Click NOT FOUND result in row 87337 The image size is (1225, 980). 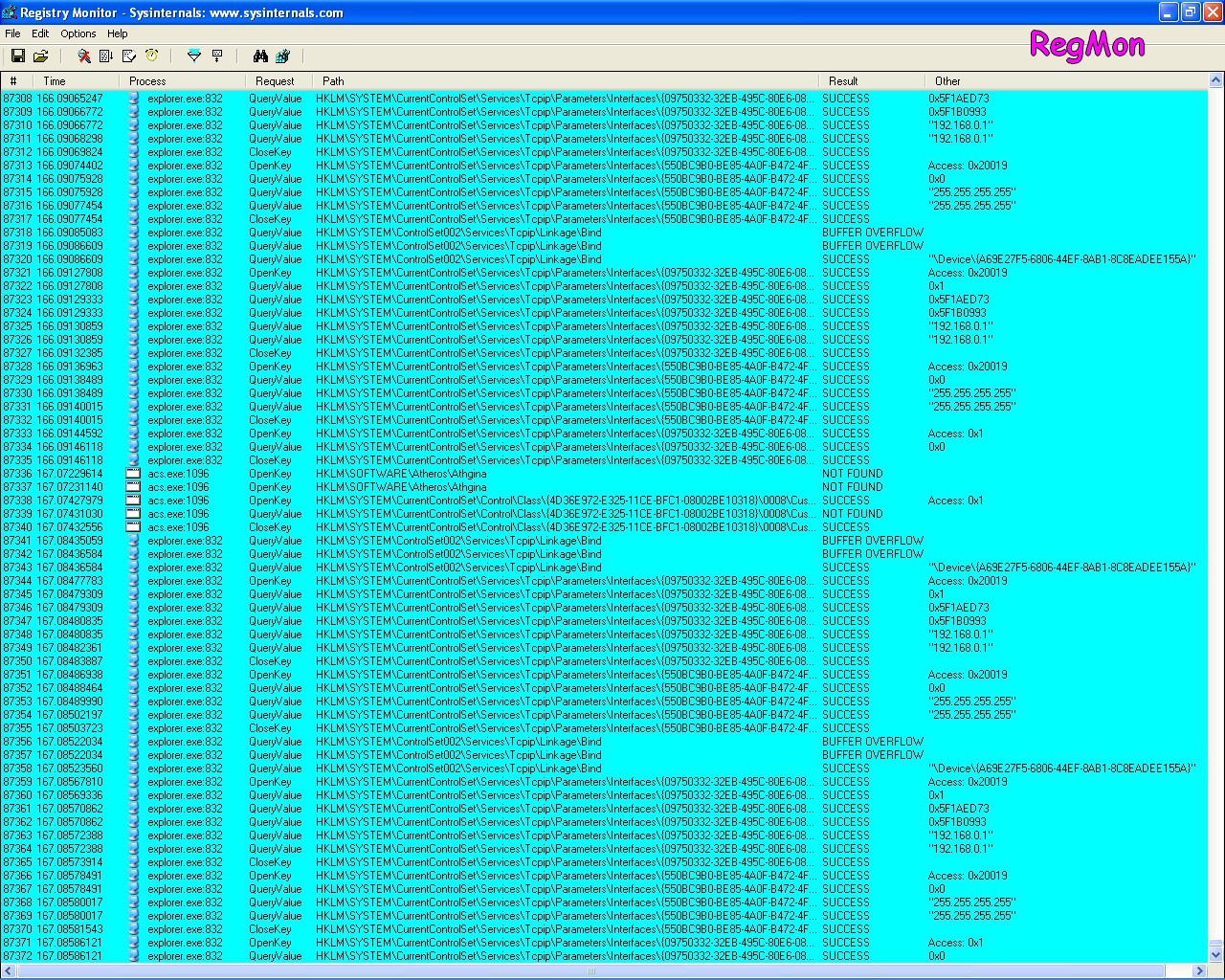(x=852, y=487)
